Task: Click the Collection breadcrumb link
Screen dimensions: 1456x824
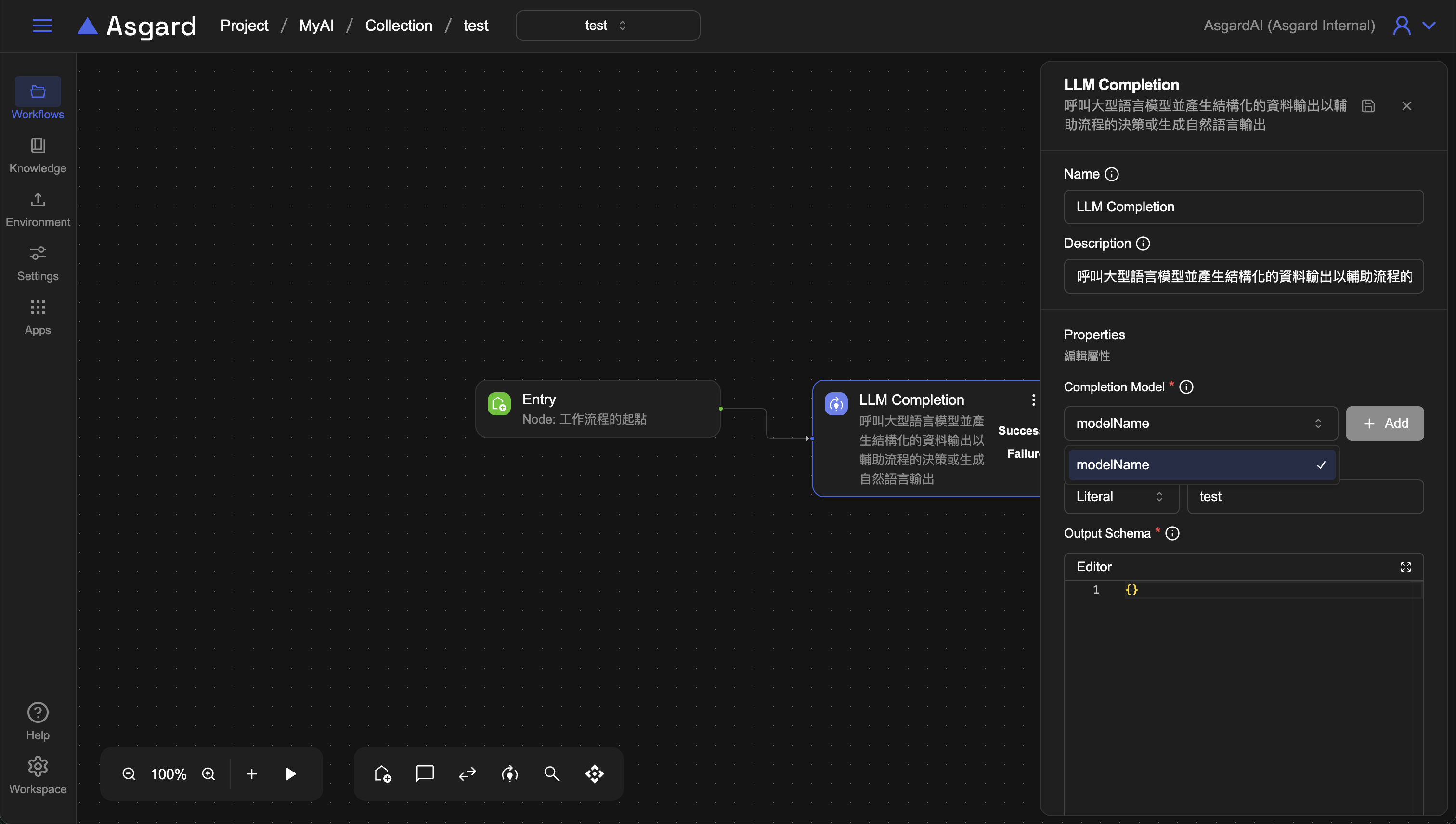Action: 398,26
